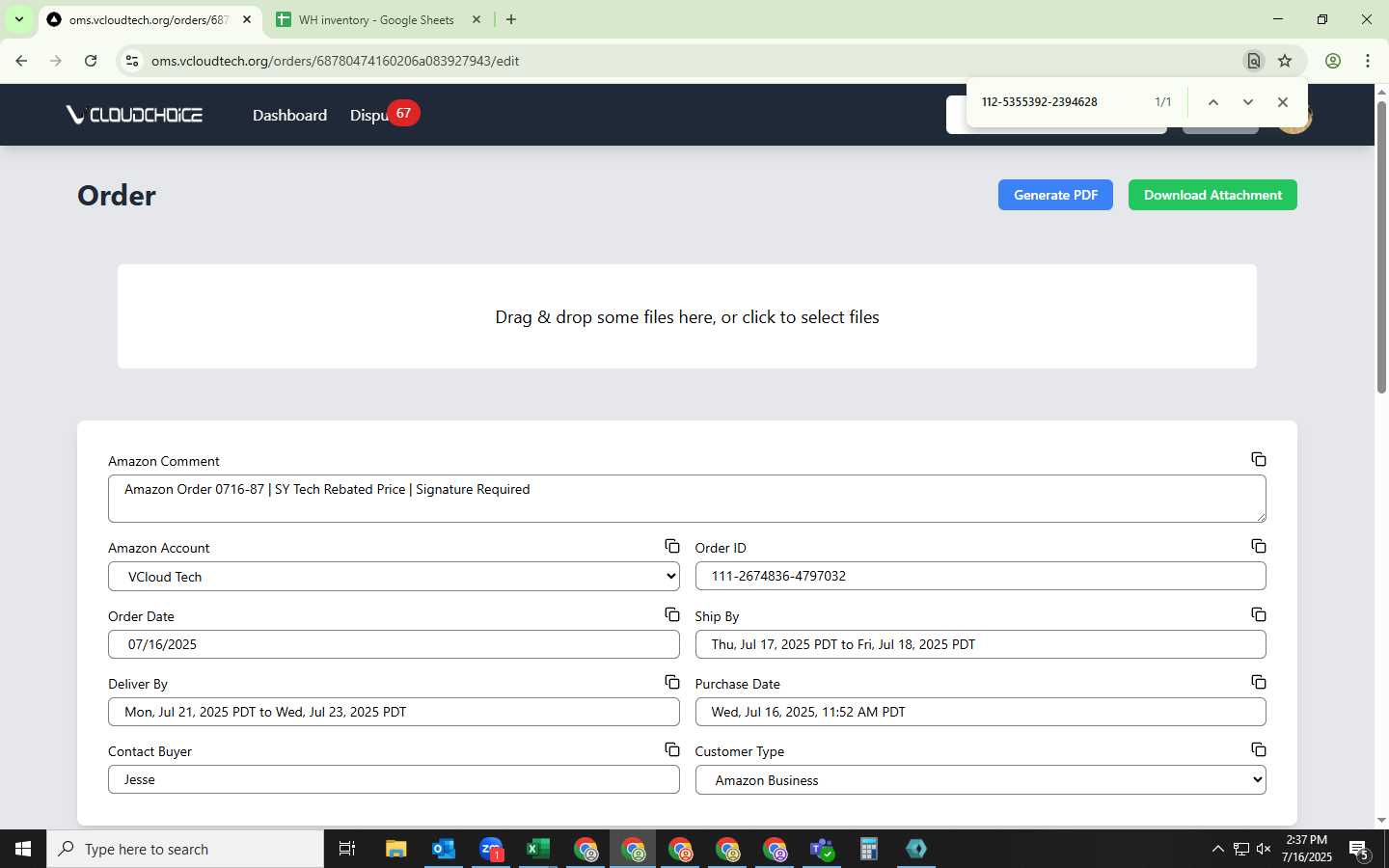1389x868 pixels.
Task: Copy the Deliver By field value
Action: [672, 682]
